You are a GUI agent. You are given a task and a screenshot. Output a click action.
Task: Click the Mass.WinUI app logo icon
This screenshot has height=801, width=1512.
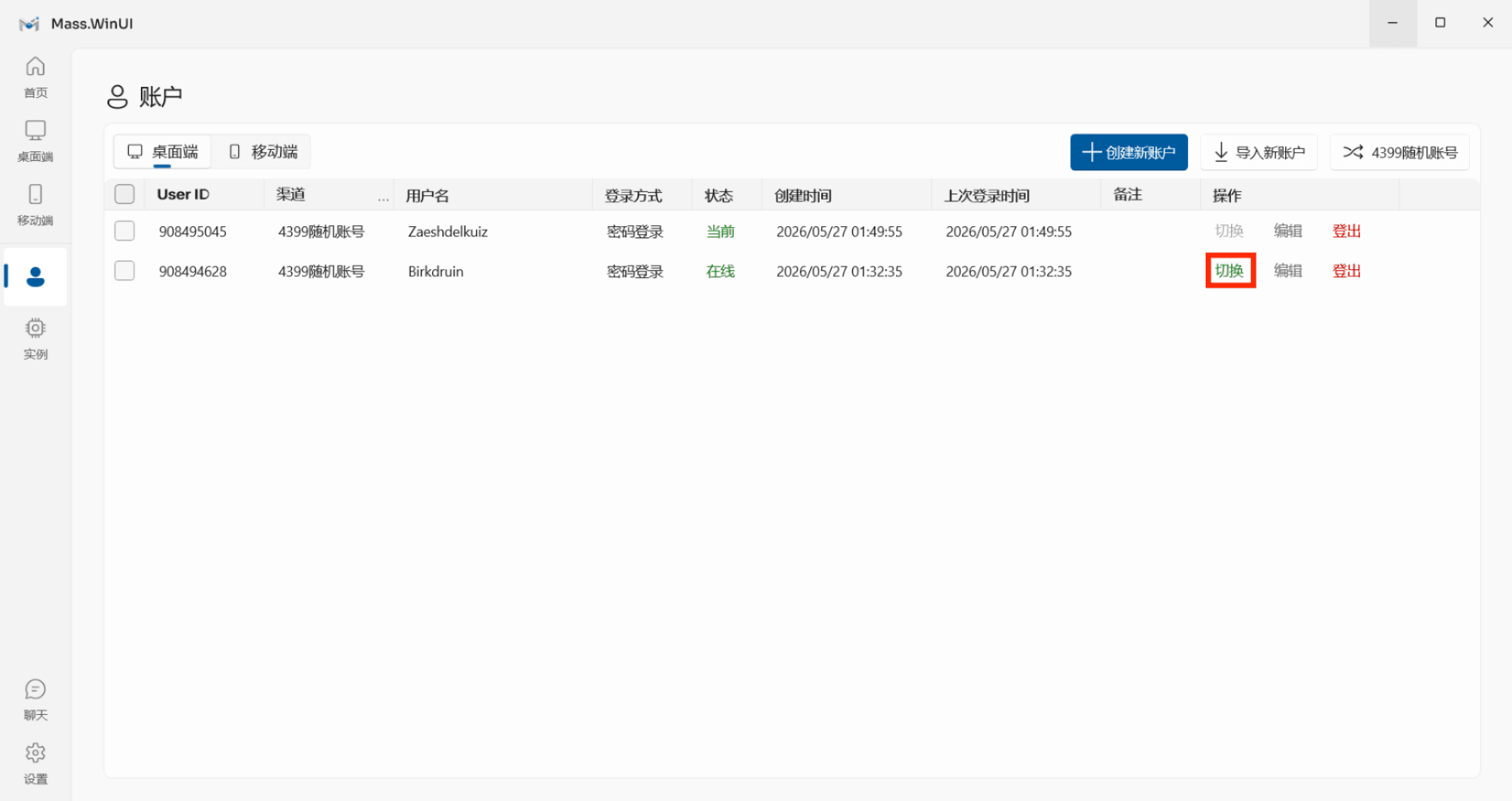coord(29,24)
